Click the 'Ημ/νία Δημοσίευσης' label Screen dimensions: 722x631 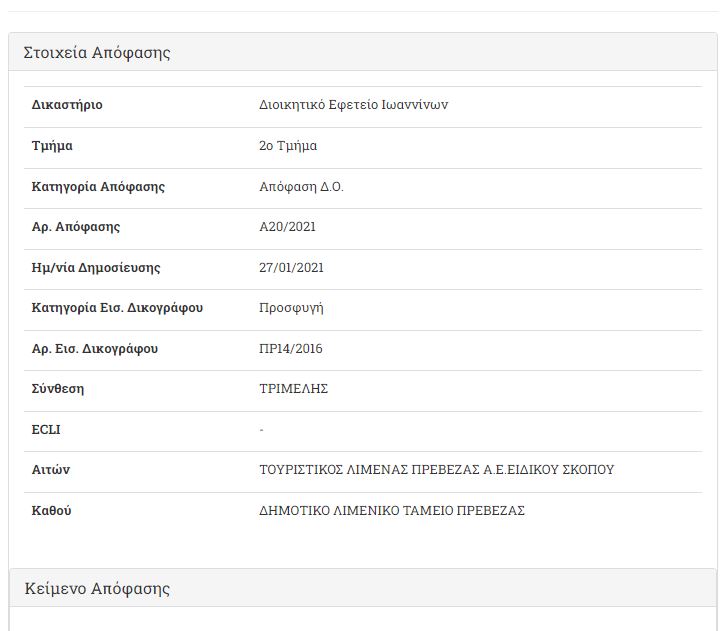(x=96, y=268)
